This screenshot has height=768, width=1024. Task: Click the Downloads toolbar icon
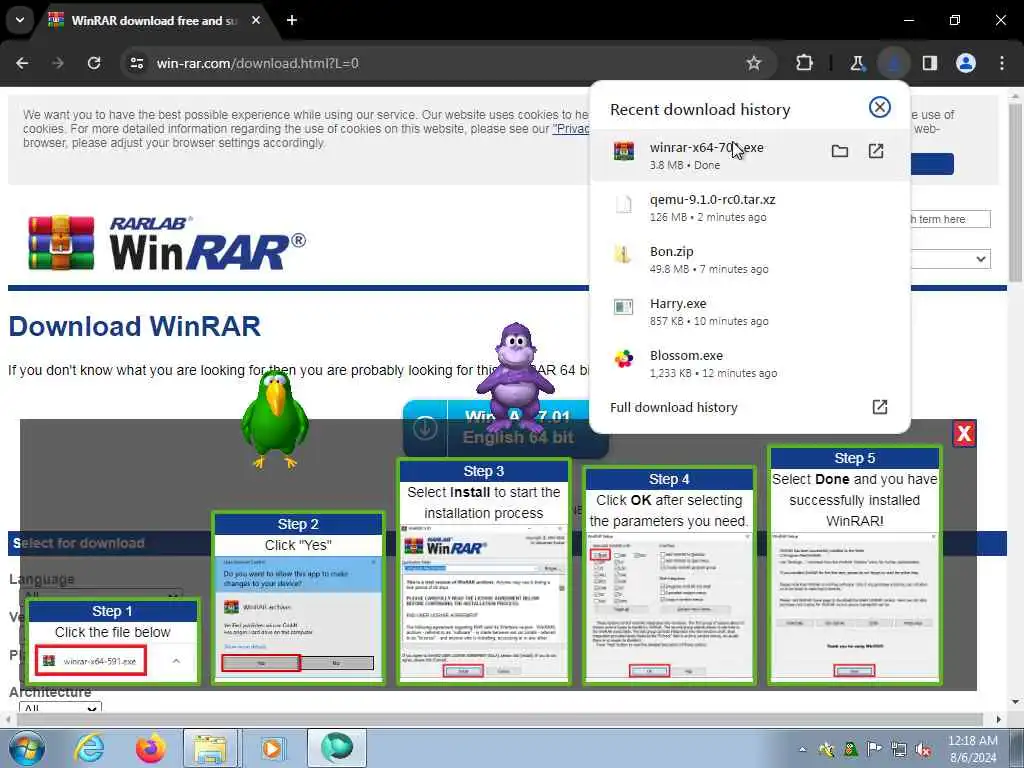[x=893, y=63]
